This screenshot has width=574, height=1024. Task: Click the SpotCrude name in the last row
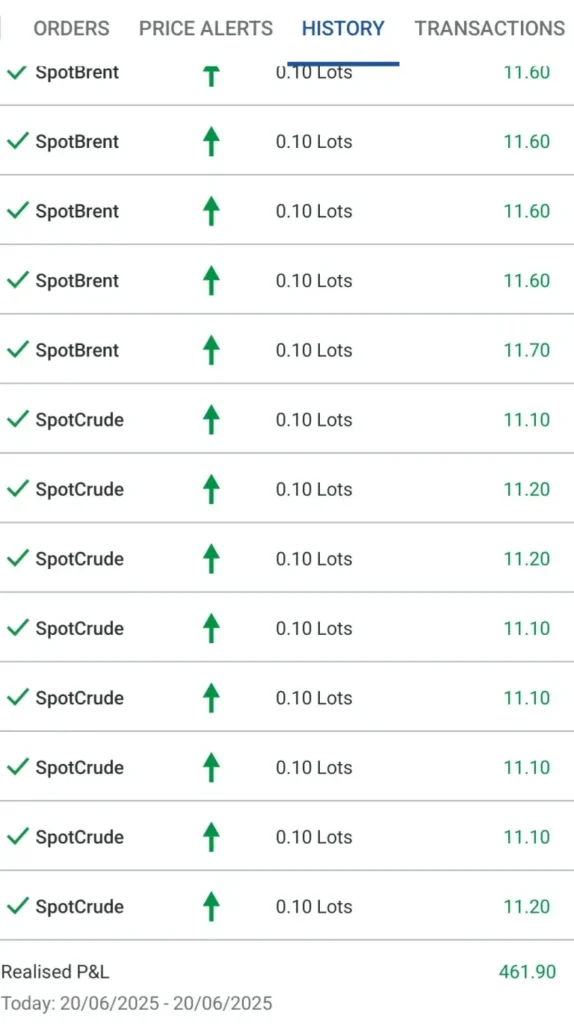pyautogui.click(x=79, y=906)
